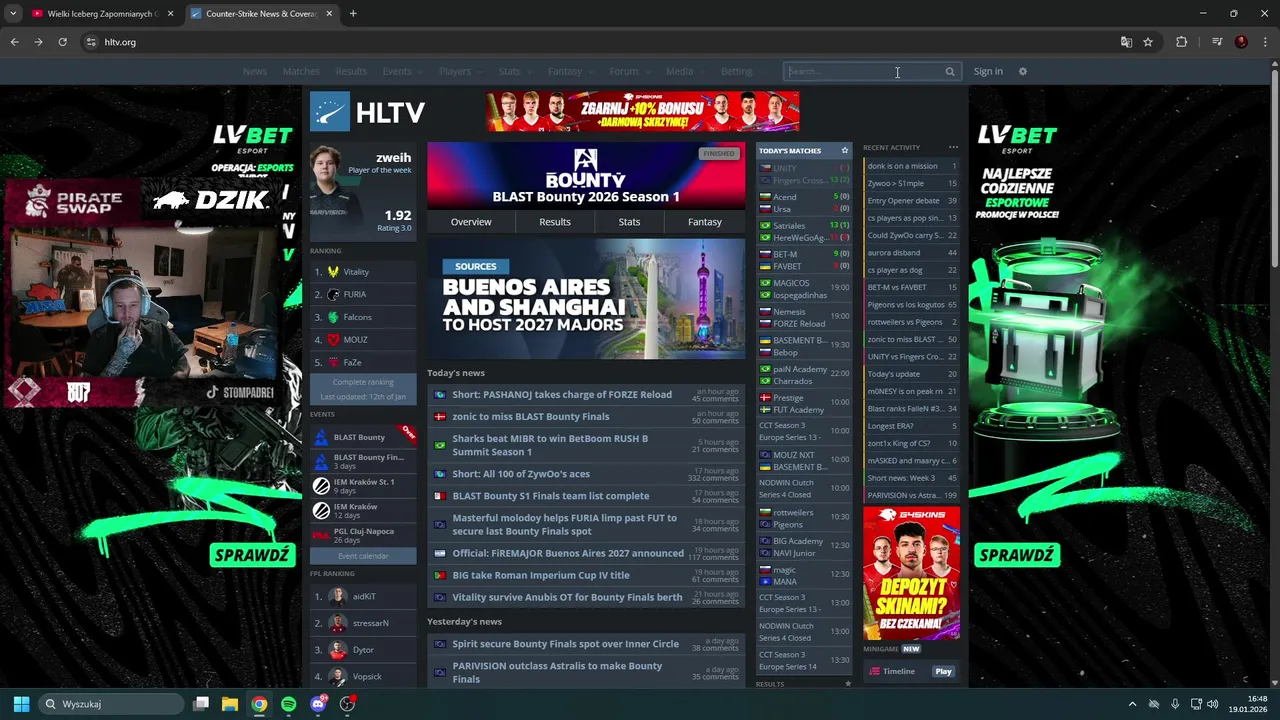Open BET-M vs FAVBET match
Image resolution: width=1280 pixels, height=720 pixels.
pyautogui.click(x=804, y=260)
